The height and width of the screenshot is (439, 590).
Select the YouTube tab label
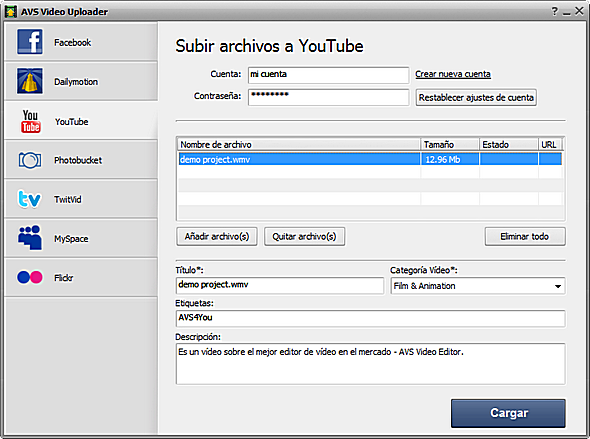pyautogui.click(x=71, y=122)
